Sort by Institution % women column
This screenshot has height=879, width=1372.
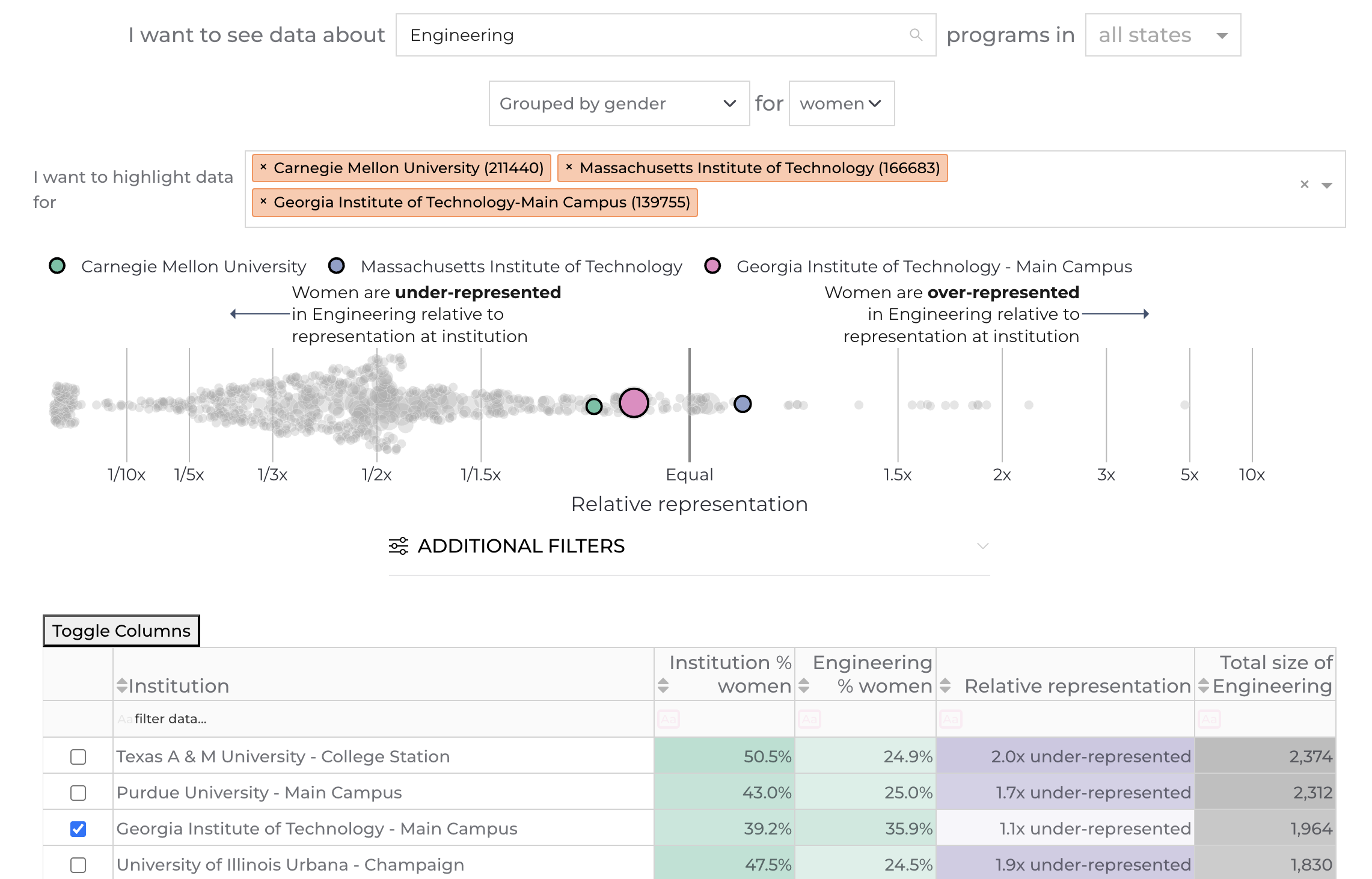(x=663, y=685)
